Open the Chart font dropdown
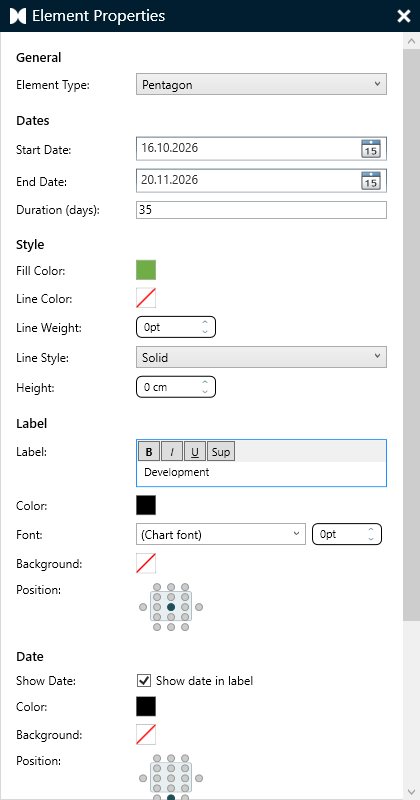This screenshot has width=420, height=800. tap(221, 534)
